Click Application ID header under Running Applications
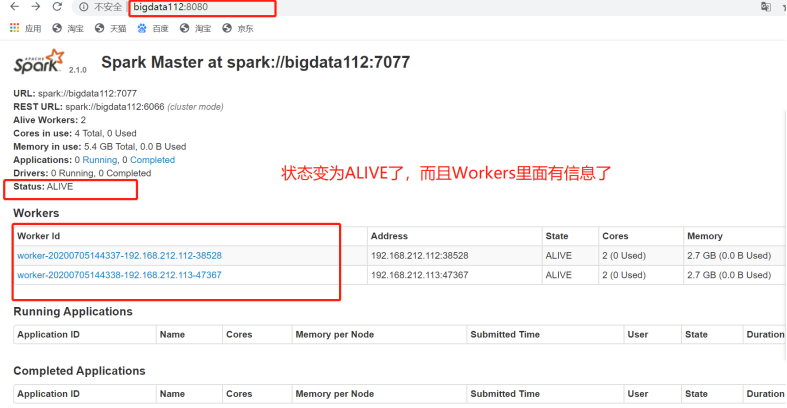This screenshot has width=787, height=408. click(x=48, y=335)
